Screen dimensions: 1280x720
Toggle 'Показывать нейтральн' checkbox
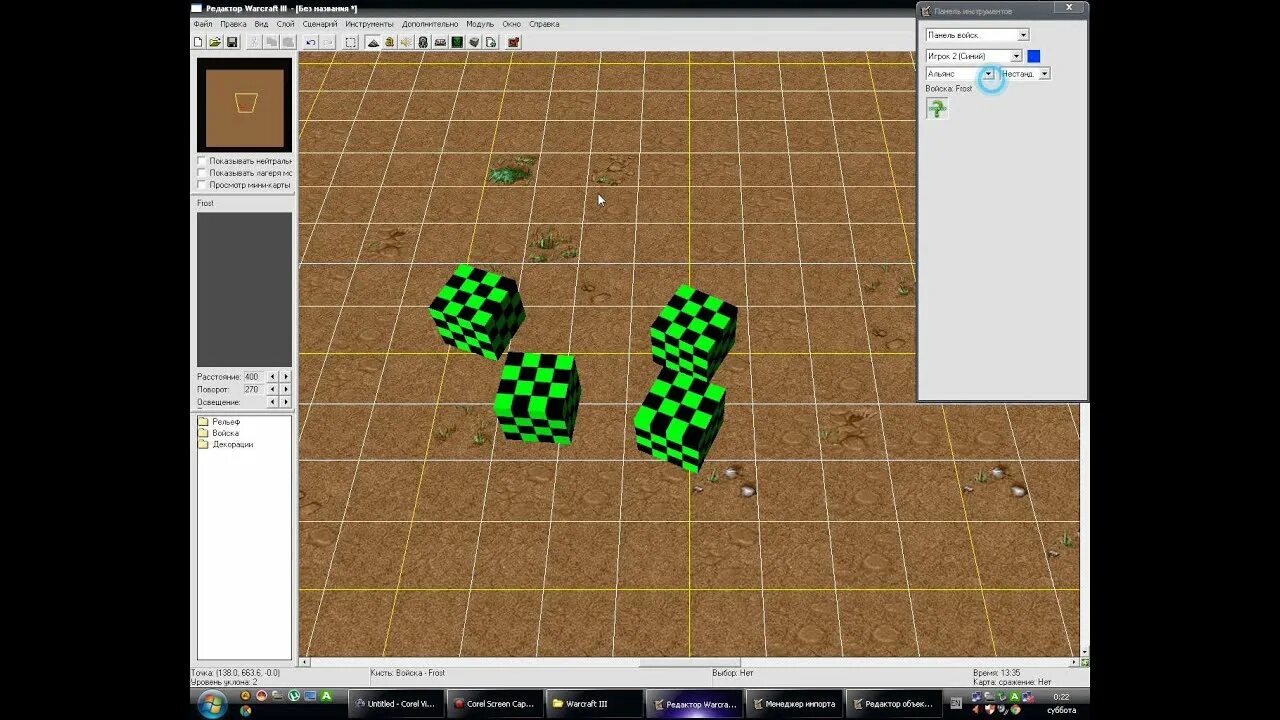pos(202,161)
